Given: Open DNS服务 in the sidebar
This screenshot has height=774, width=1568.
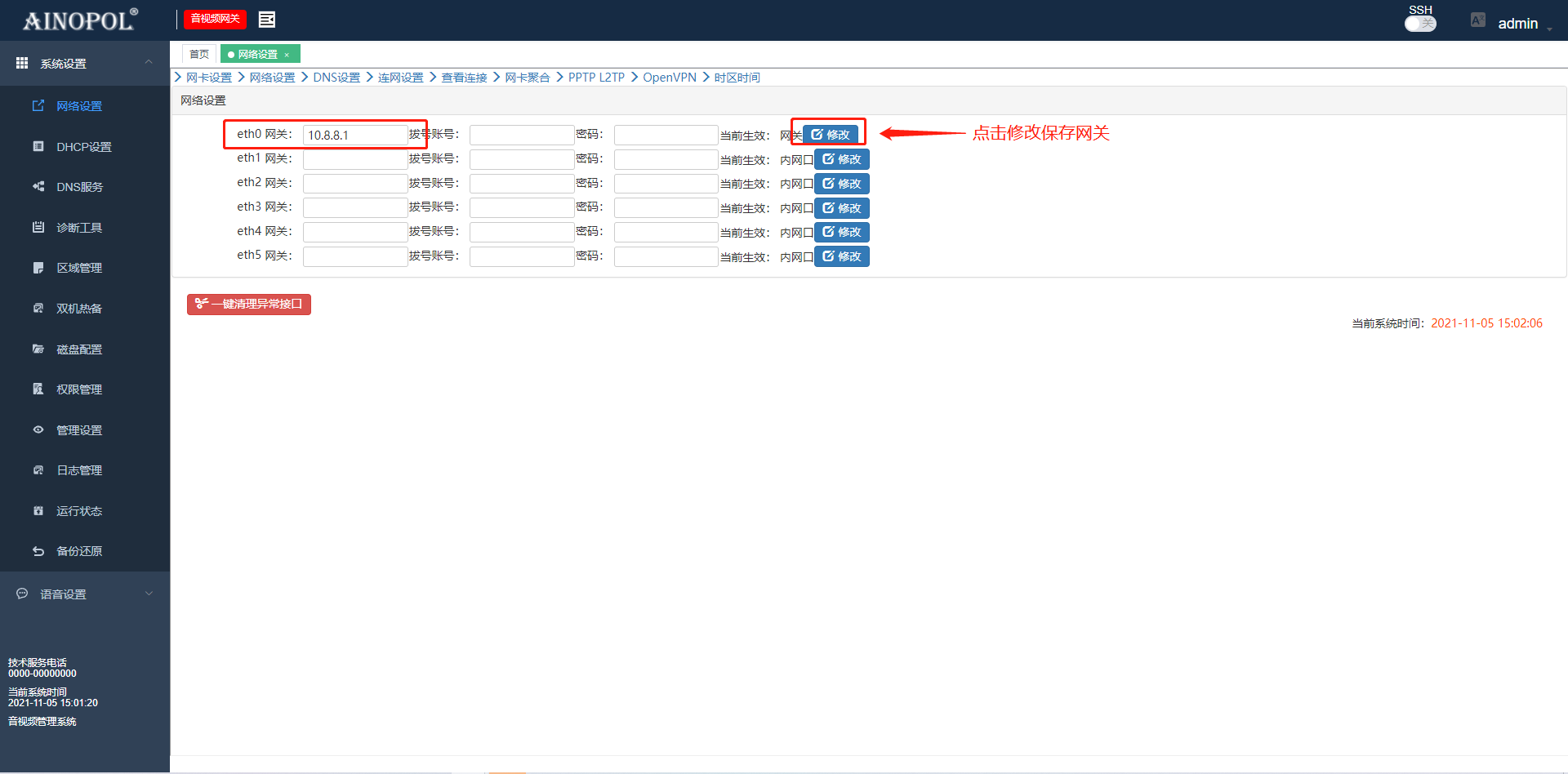Looking at the screenshot, I should pos(79,187).
